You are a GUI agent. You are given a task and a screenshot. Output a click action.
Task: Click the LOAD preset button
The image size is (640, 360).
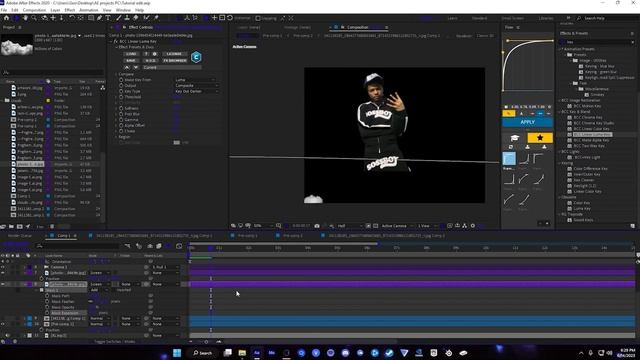131,54
